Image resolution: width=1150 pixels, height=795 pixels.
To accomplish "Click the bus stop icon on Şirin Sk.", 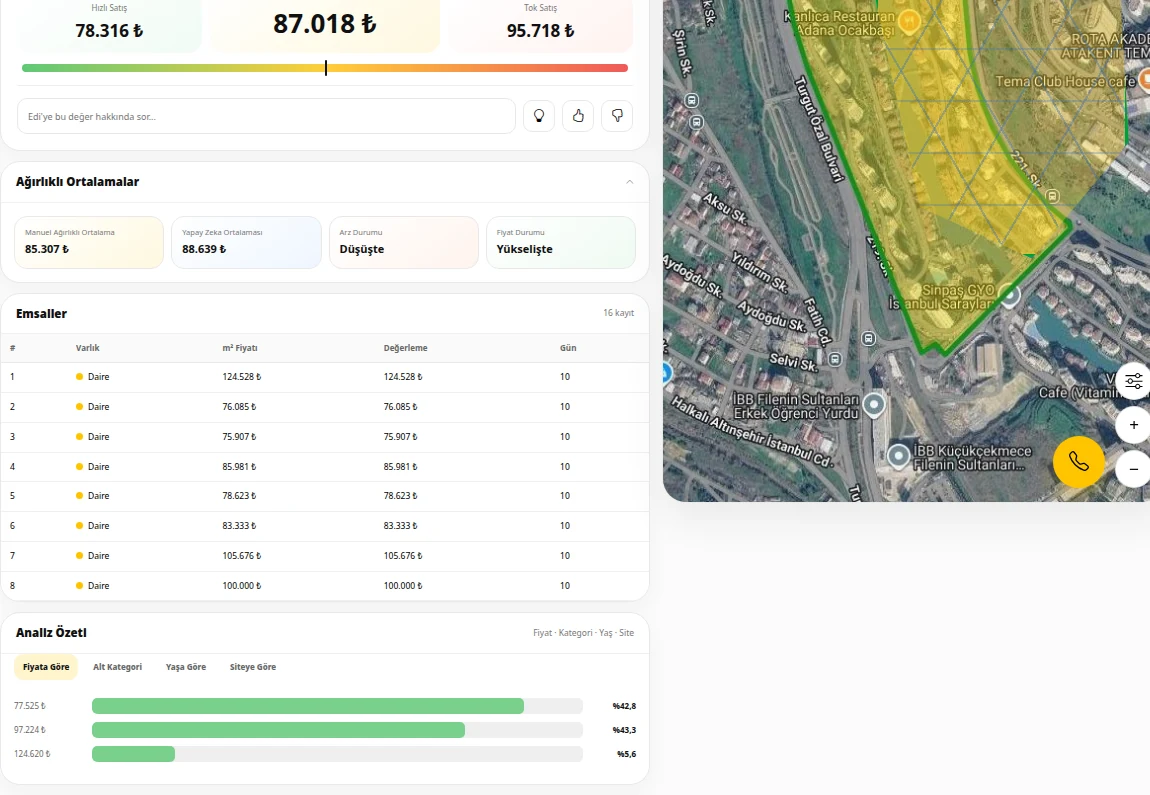I will 692,100.
